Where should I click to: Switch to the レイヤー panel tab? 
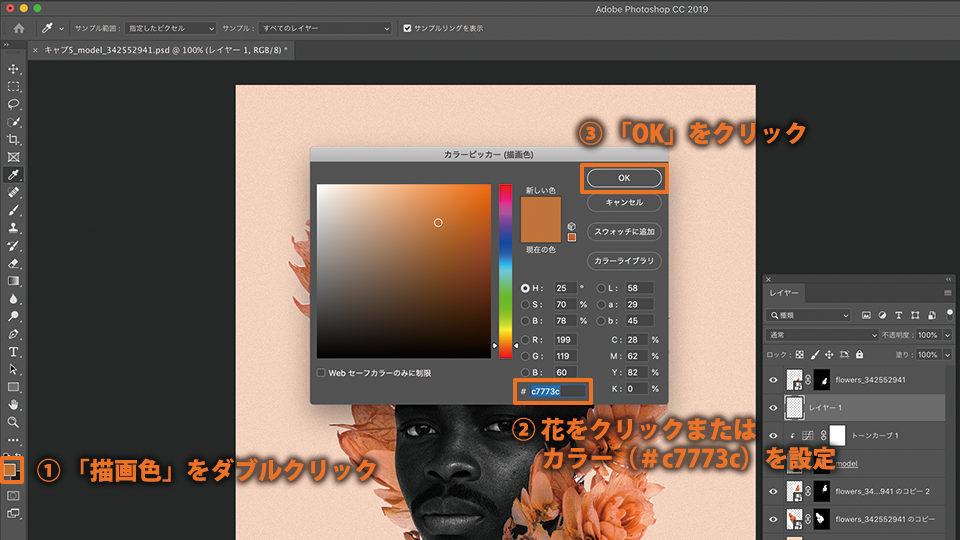(784, 293)
